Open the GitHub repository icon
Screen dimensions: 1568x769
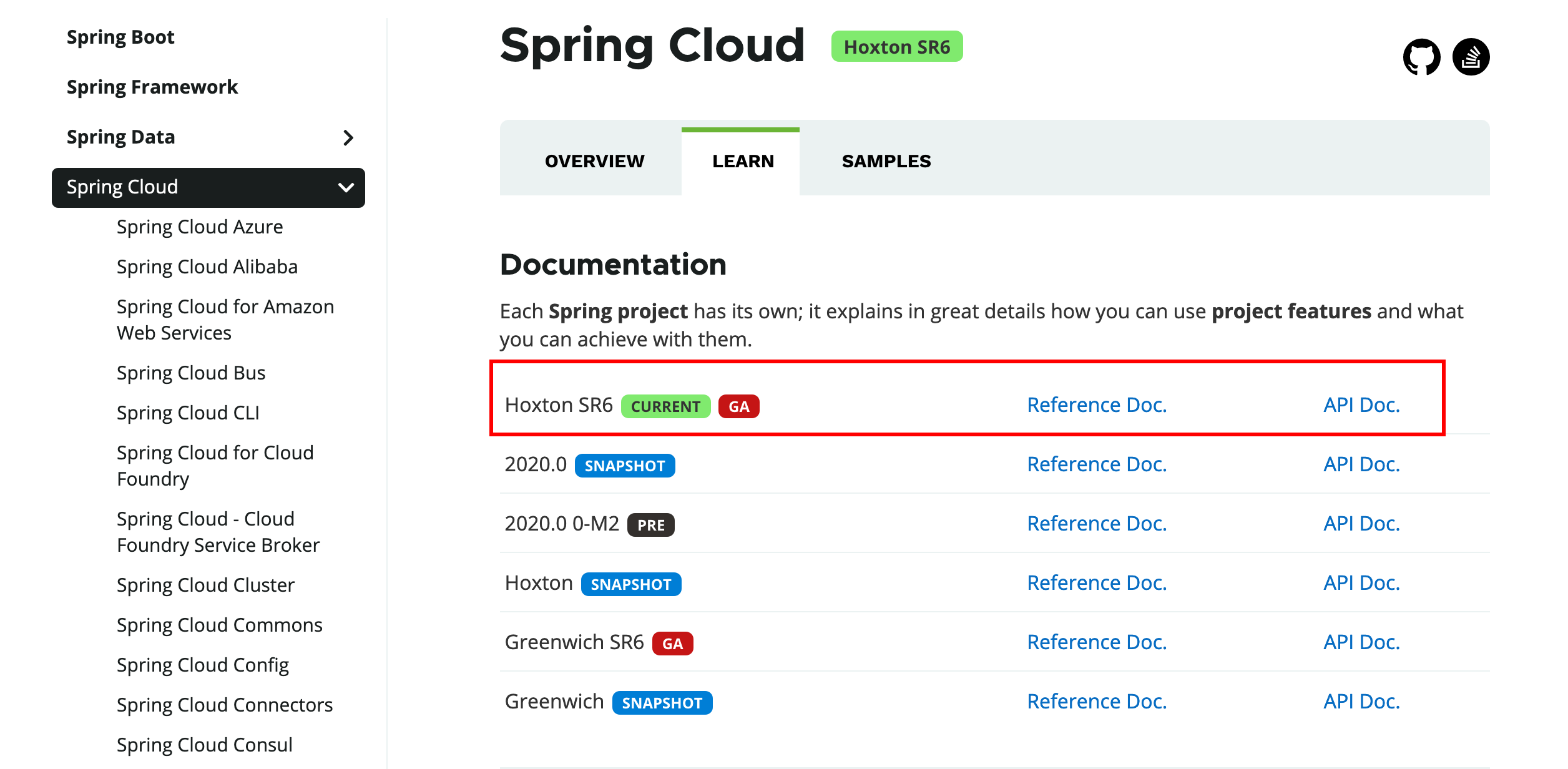[x=1421, y=57]
